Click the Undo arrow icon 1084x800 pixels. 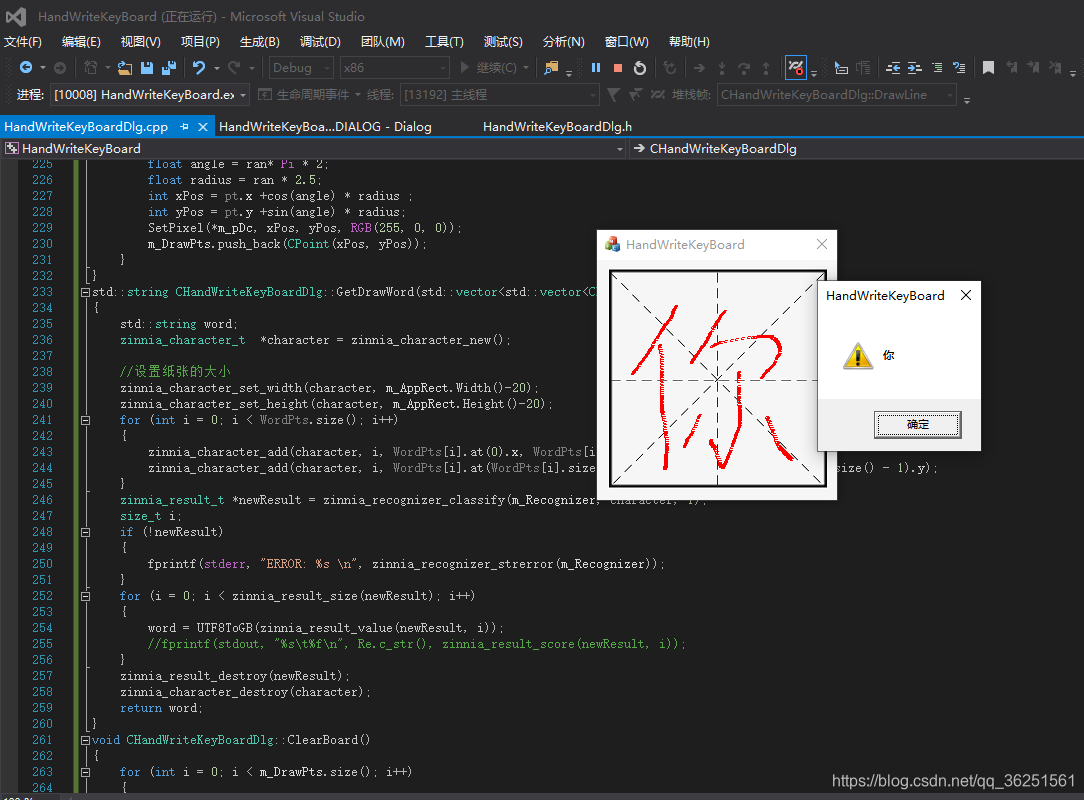[x=199, y=68]
